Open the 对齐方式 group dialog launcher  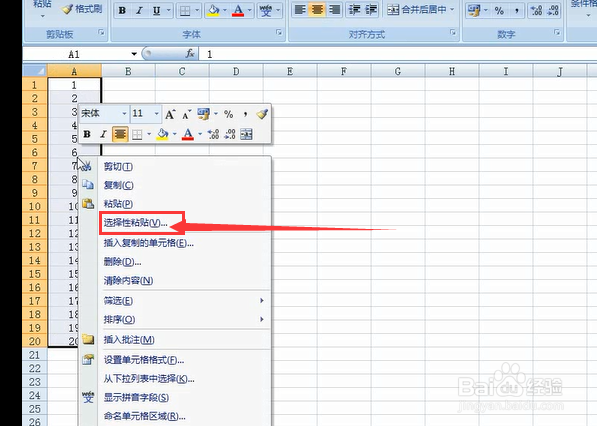(453, 33)
